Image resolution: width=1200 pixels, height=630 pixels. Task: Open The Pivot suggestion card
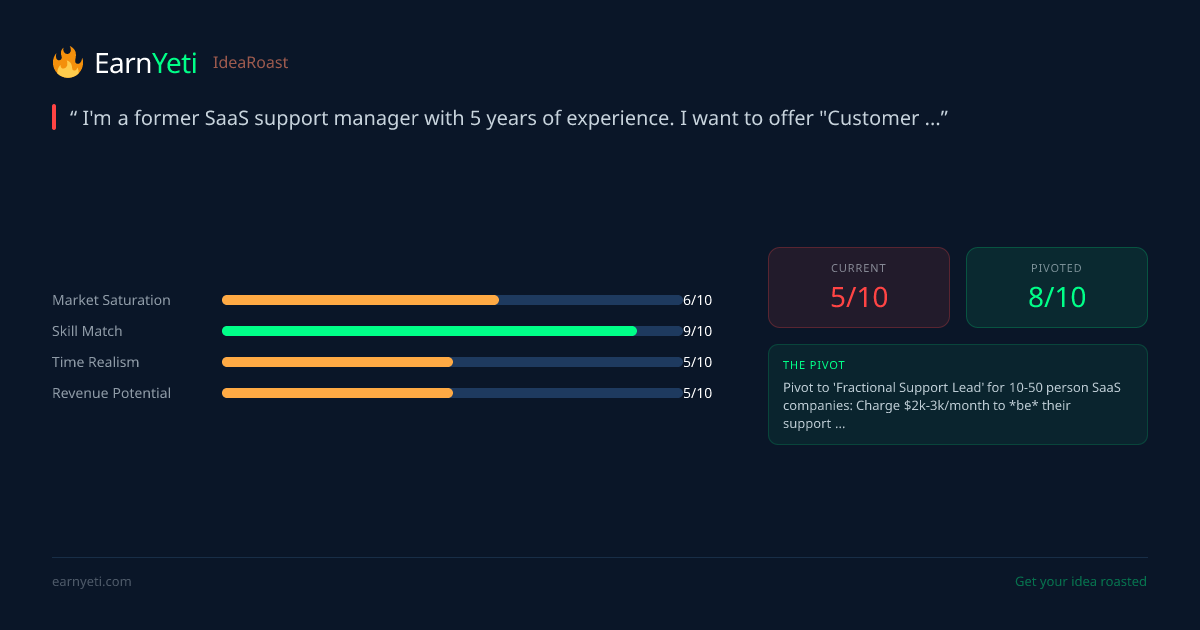point(957,395)
